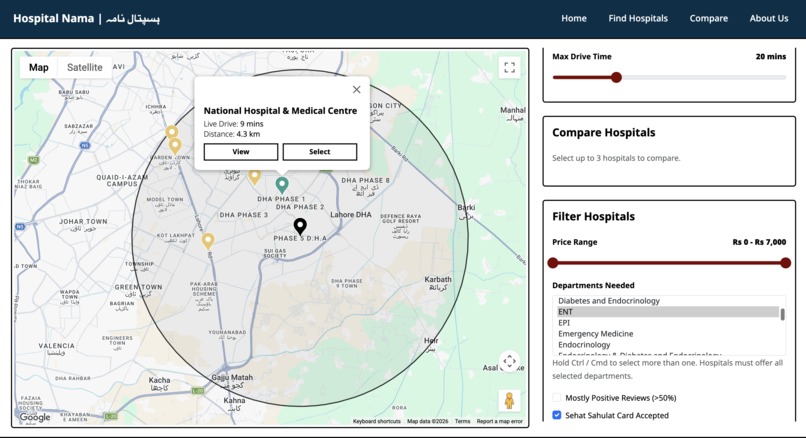The width and height of the screenshot is (806, 438).
Task: Select Emergency Medicine department option
Action: 668,334
